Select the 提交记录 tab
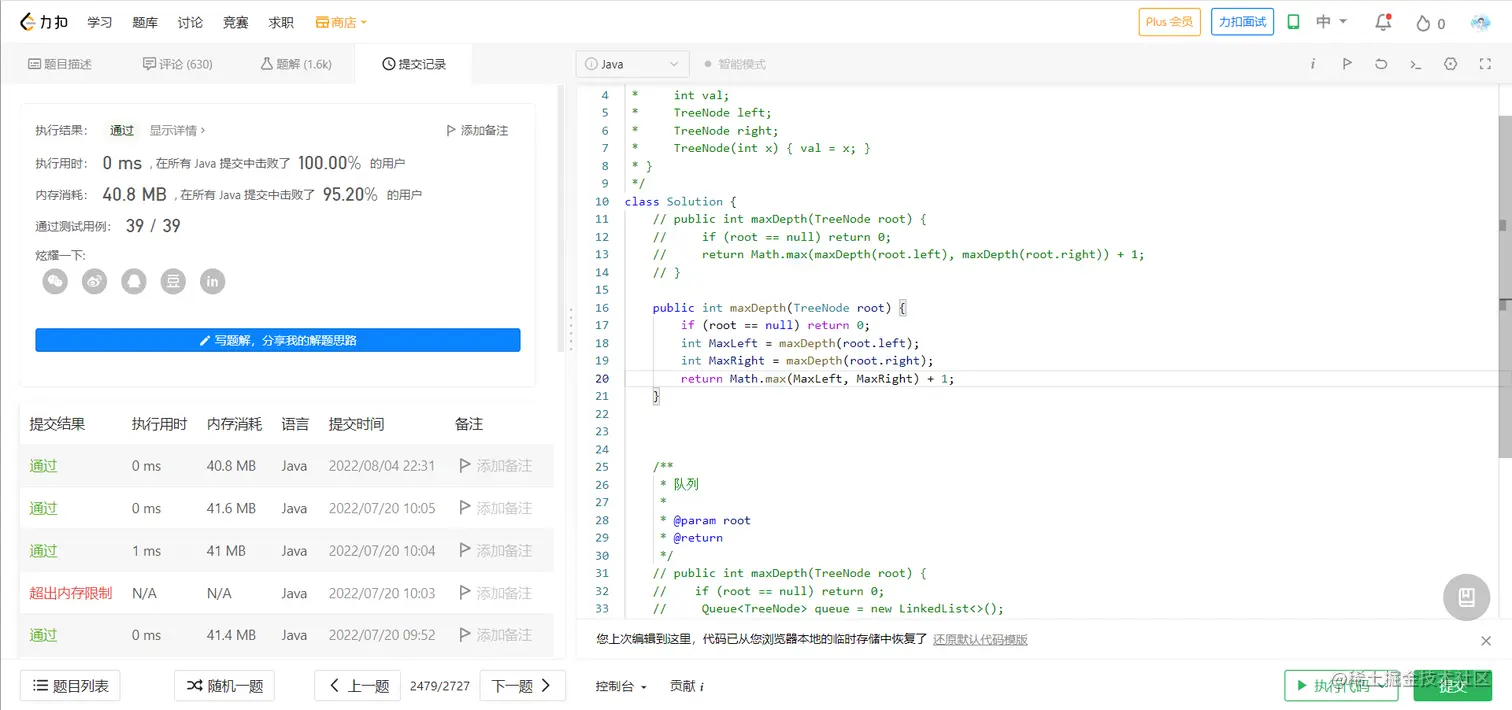Viewport: 1512px width, 710px height. [x=414, y=64]
